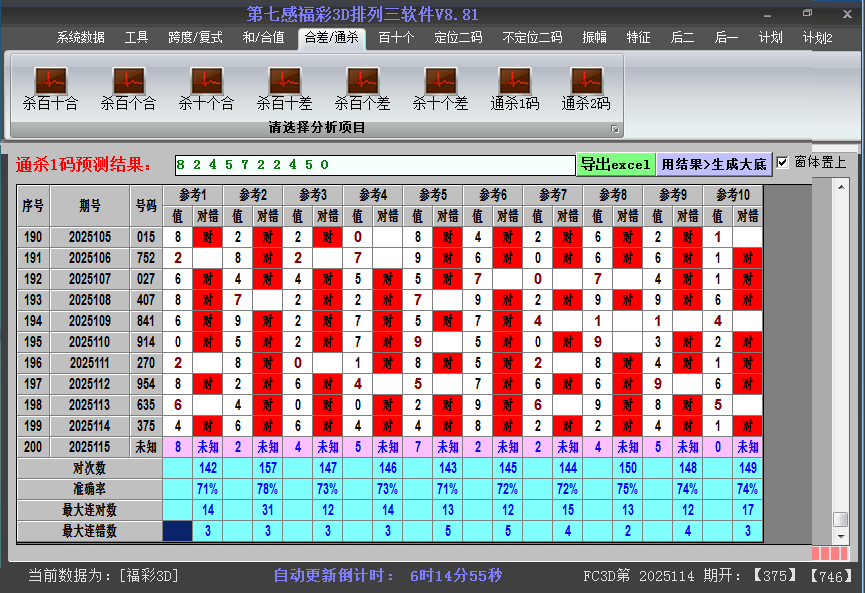This screenshot has width=865, height=593.
Task: Click the 期号 column header
Action: coord(90,206)
